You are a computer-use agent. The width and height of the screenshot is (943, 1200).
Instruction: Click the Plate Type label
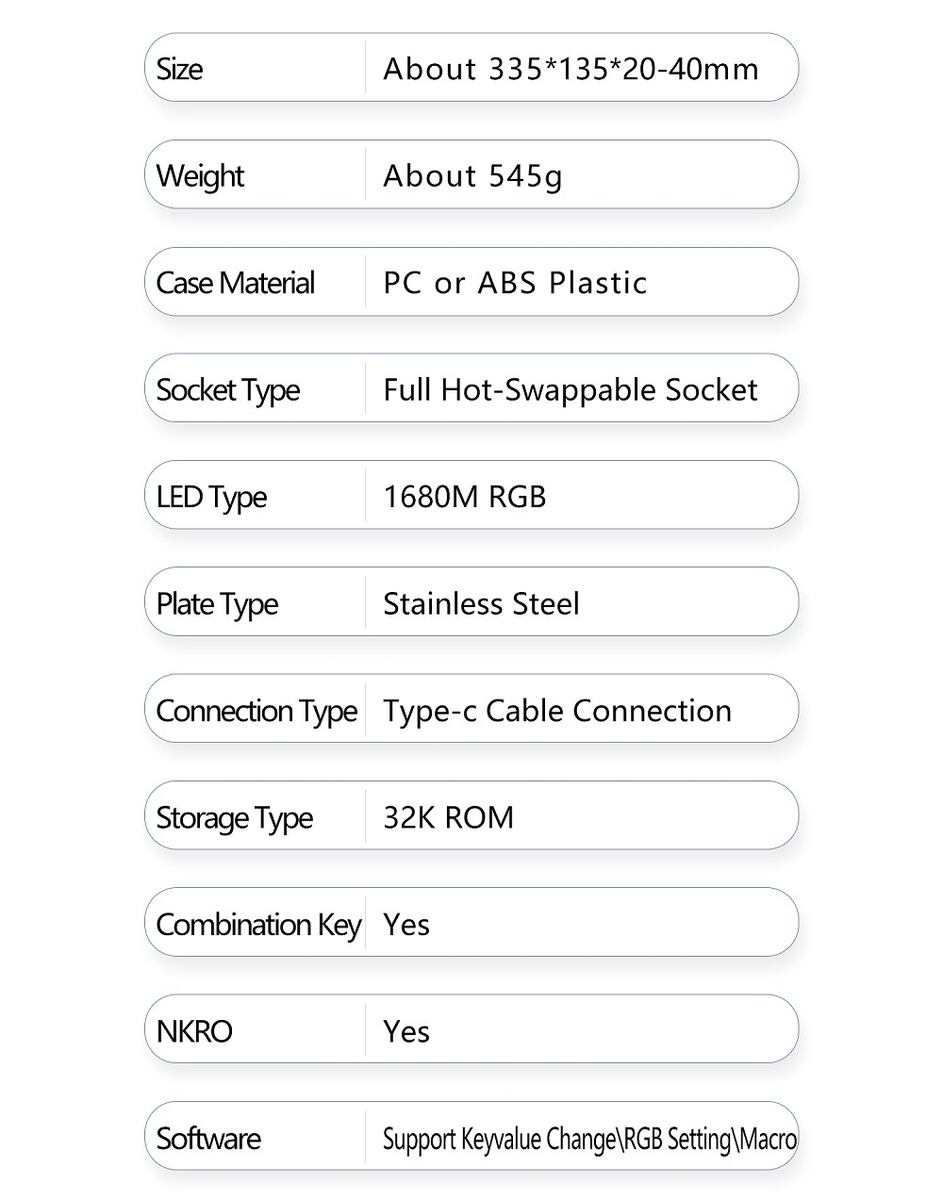pos(217,605)
